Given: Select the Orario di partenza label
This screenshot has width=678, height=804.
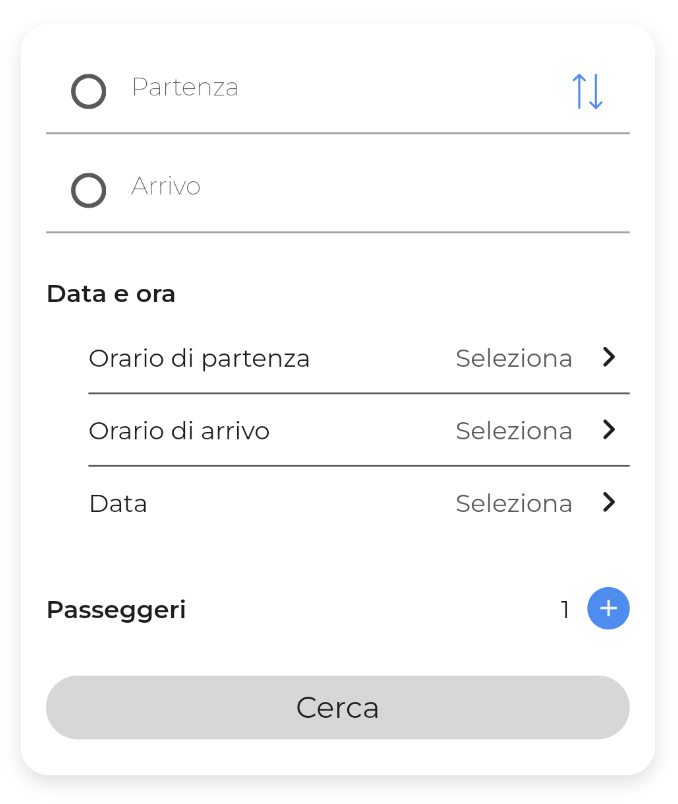Looking at the screenshot, I should [x=199, y=358].
